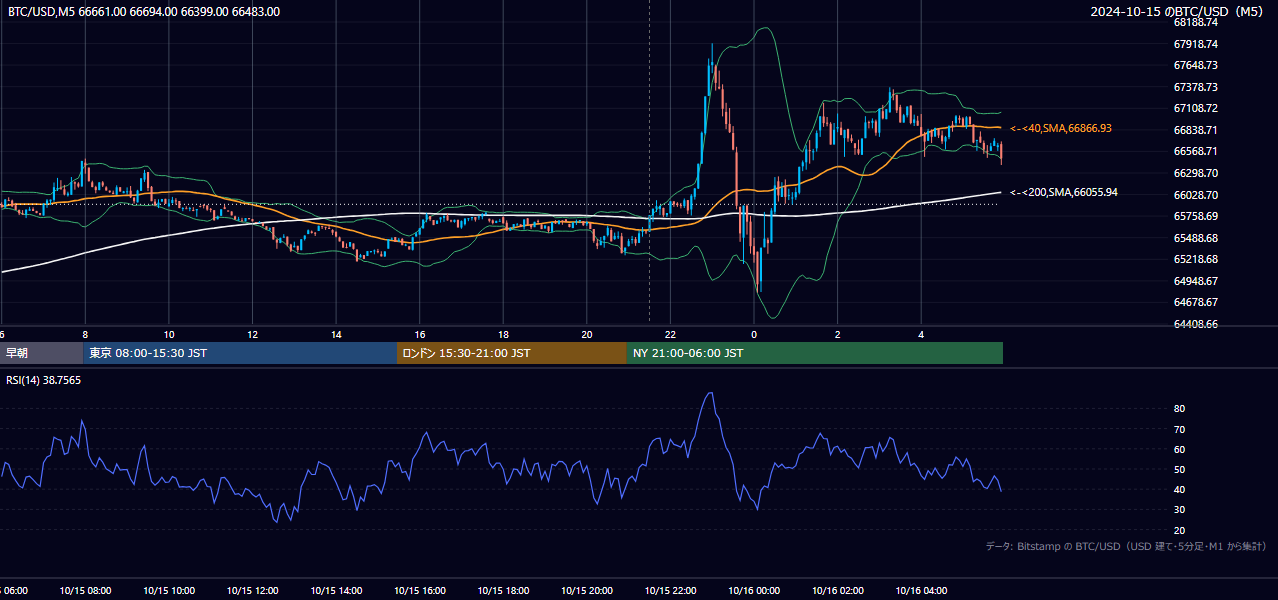Click price axis label 65488.68

coord(1195,238)
